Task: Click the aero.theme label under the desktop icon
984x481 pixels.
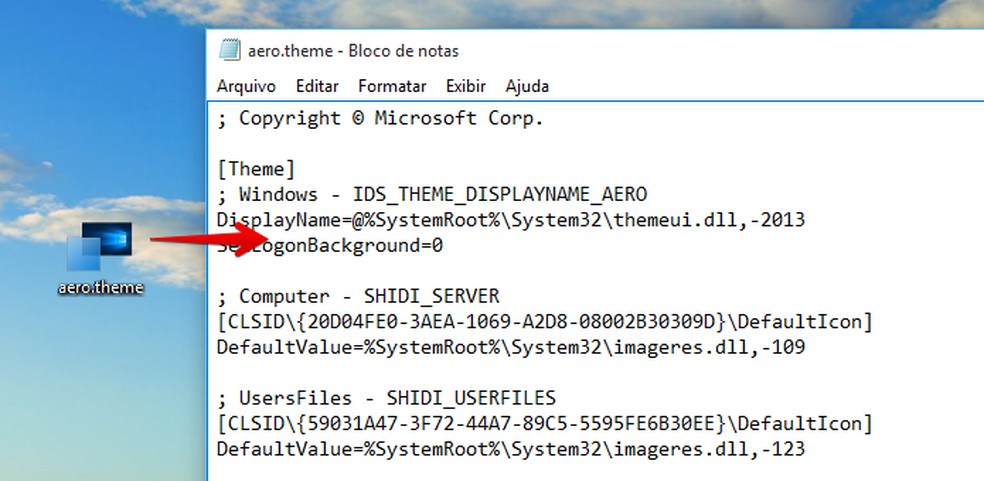Action: [x=101, y=288]
